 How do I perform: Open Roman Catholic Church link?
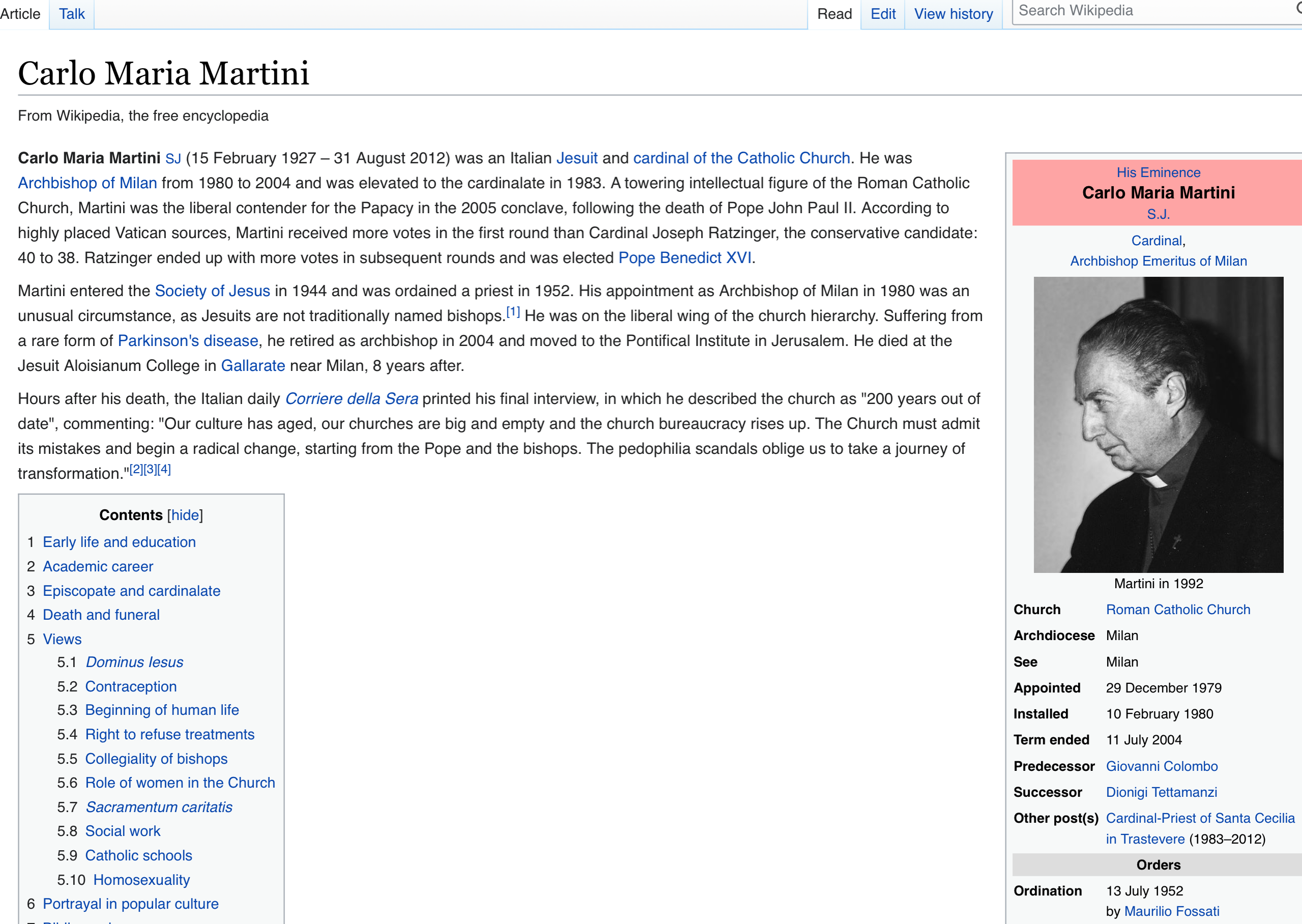(1178, 610)
